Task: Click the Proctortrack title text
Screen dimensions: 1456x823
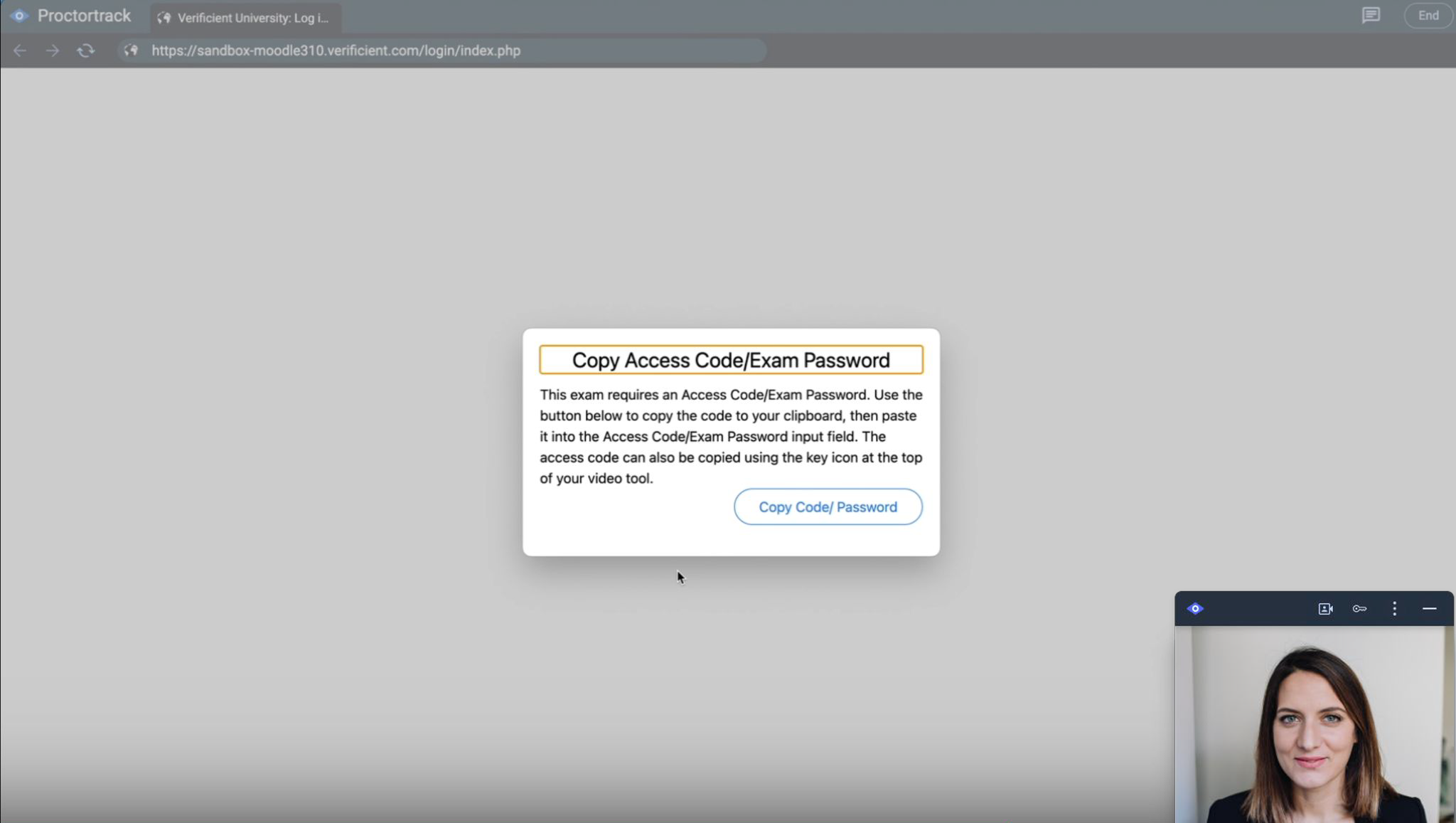Action: (x=84, y=16)
